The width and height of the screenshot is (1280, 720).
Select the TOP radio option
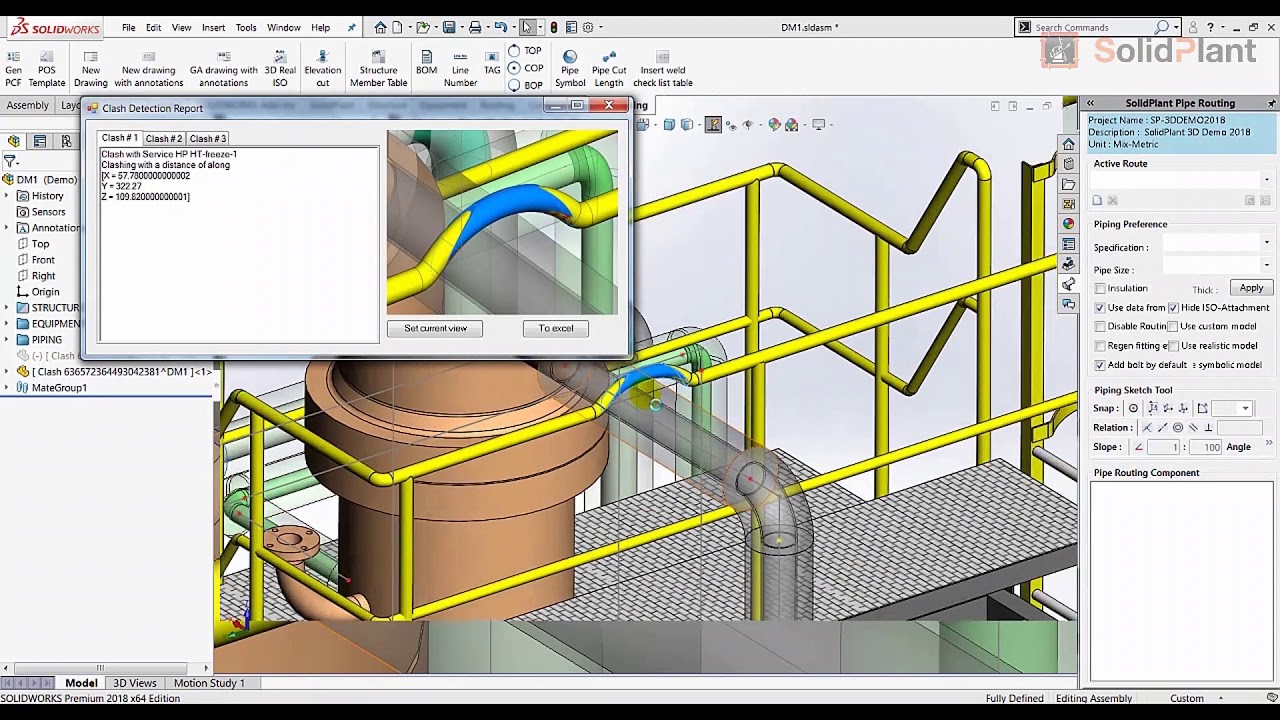coord(514,50)
